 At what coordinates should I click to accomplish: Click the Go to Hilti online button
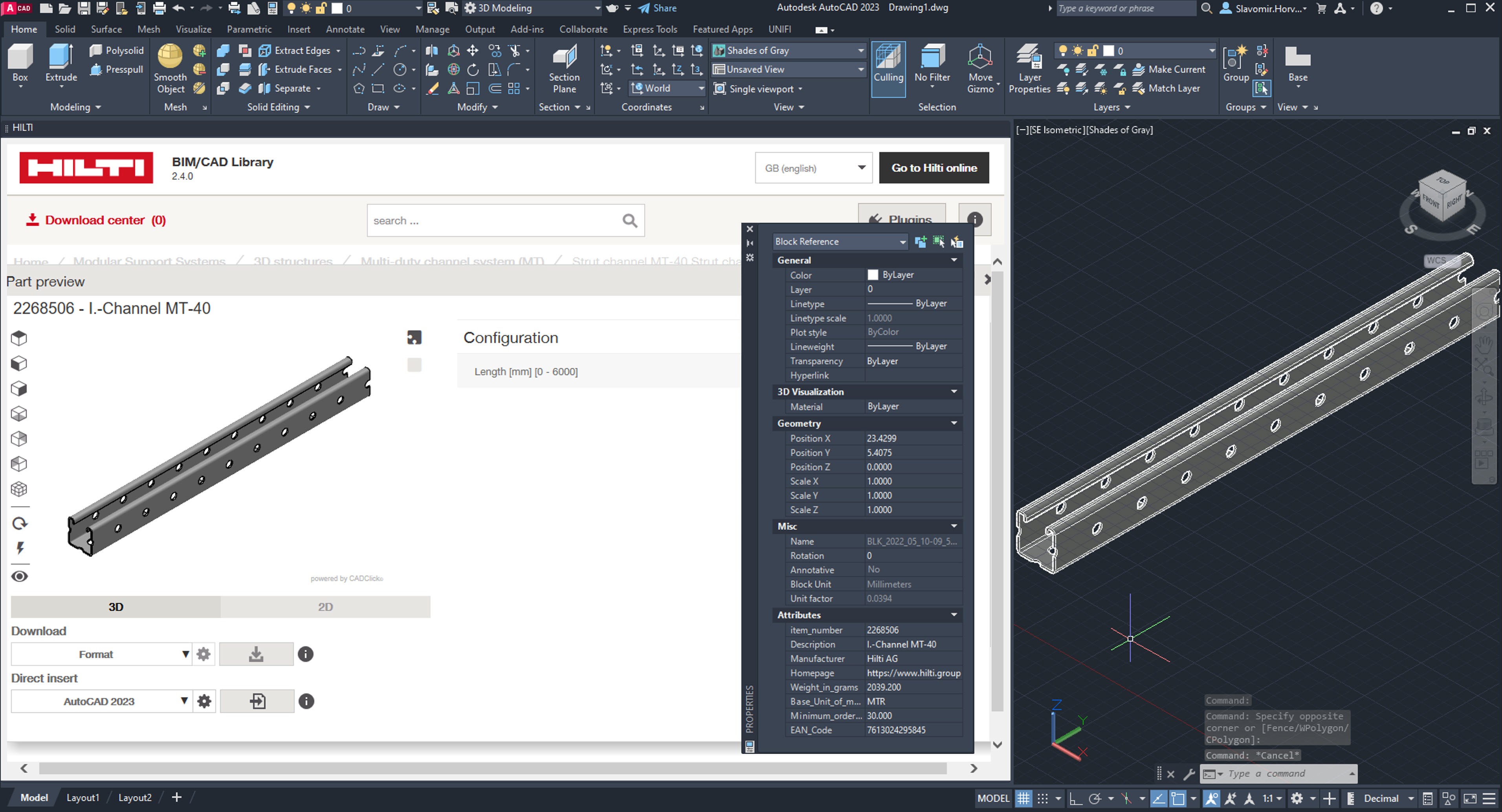click(933, 168)
